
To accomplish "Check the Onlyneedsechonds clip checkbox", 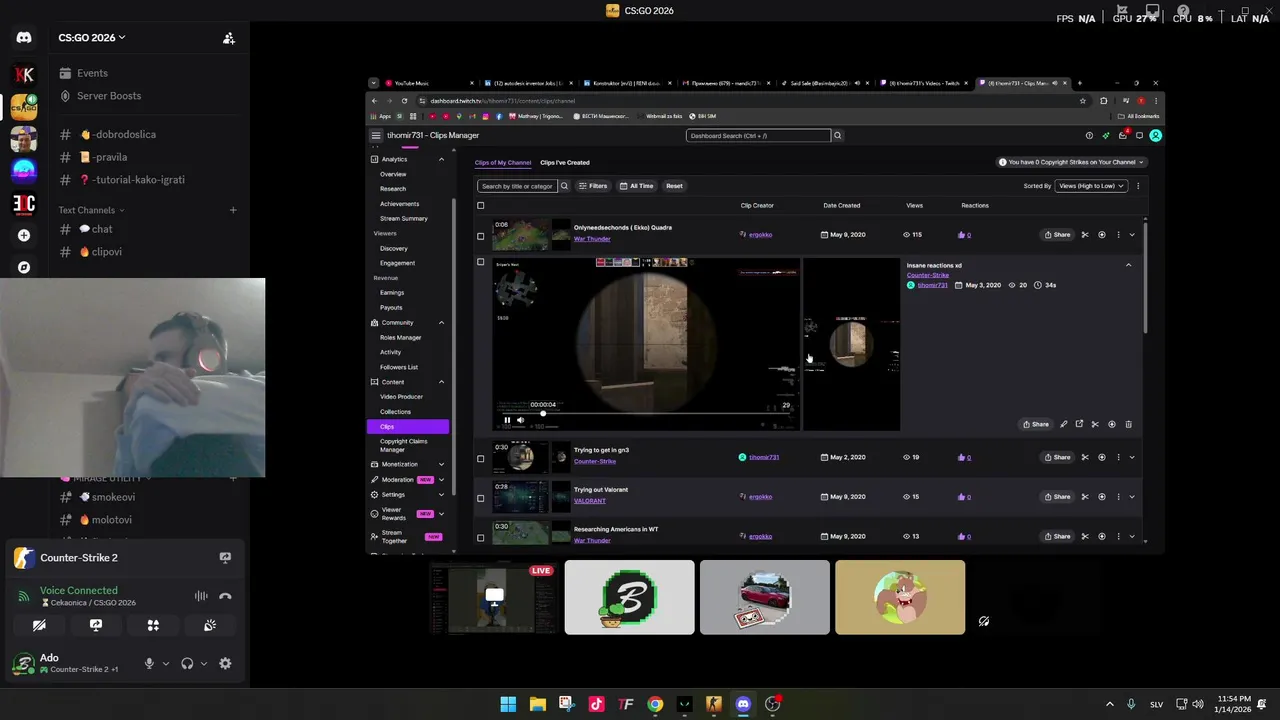I will coord(481,237).
